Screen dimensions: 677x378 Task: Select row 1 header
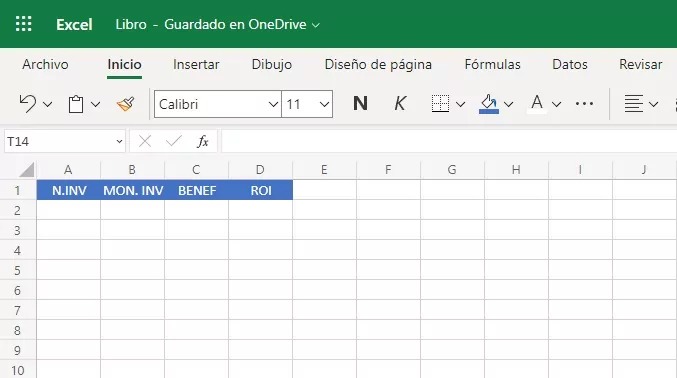point(17,190)
